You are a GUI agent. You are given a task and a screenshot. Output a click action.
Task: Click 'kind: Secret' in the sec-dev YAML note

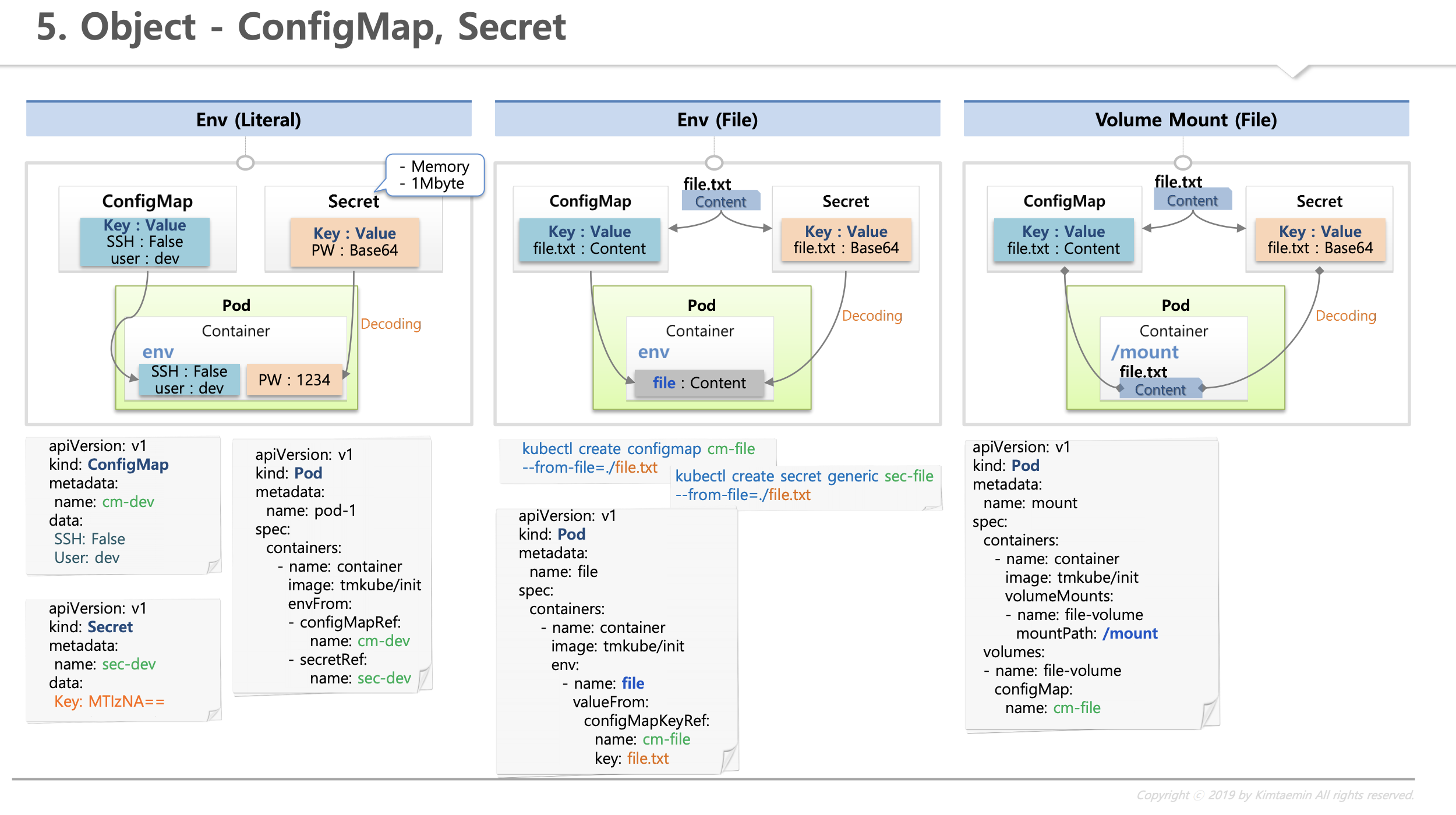(x=91, y=627)
